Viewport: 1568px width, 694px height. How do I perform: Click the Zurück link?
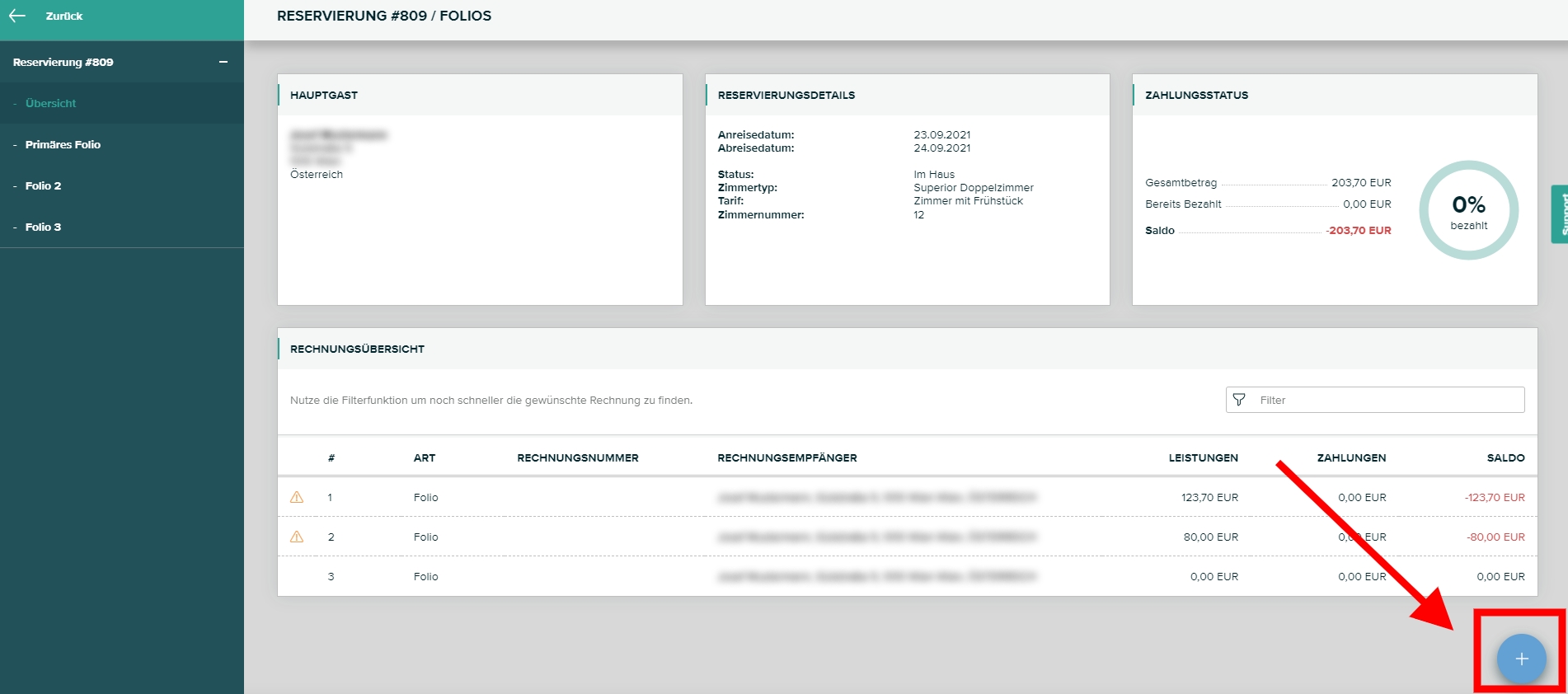click(64, 16)
